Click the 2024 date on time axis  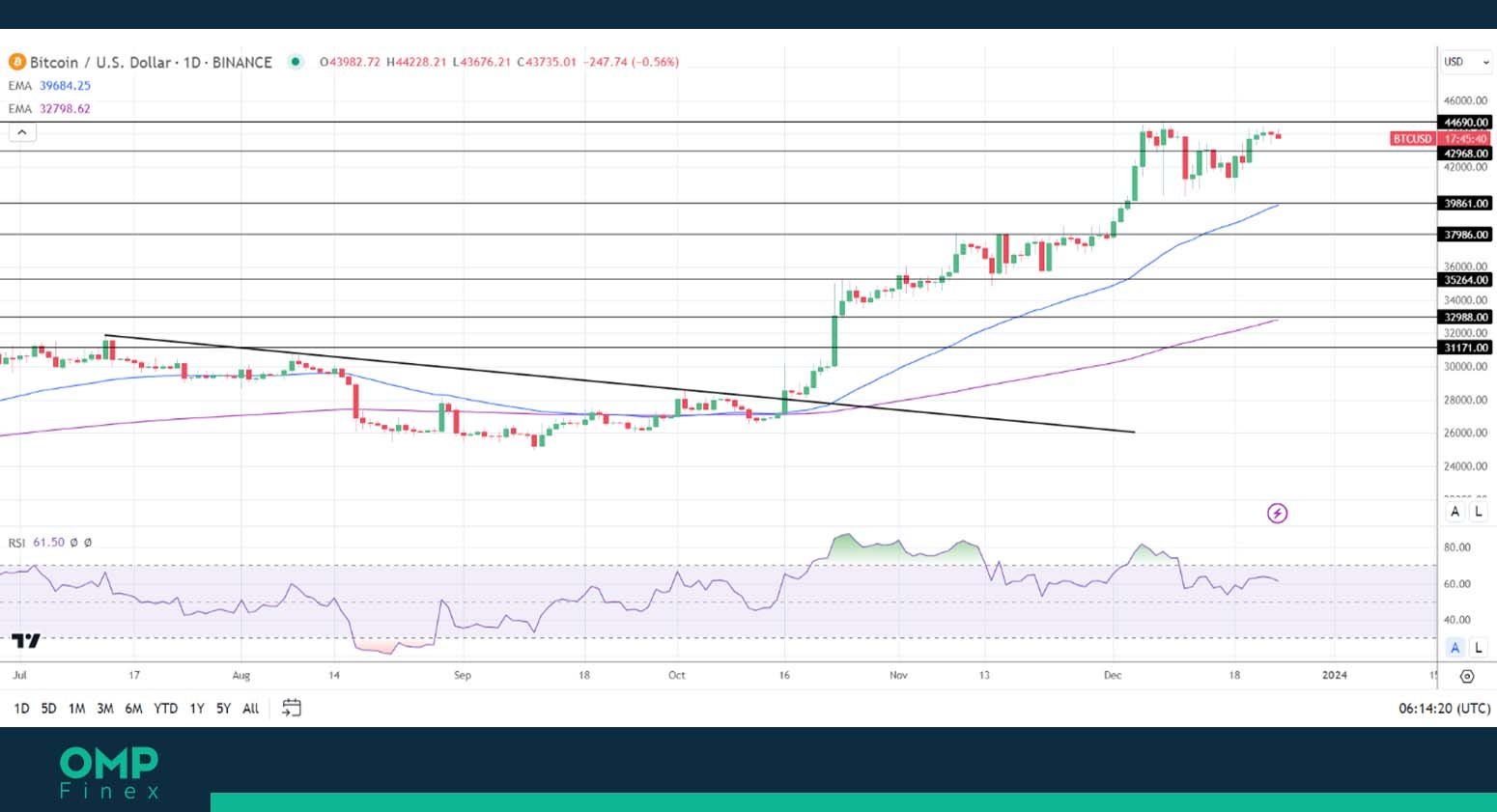click(x=1334, y=675)
